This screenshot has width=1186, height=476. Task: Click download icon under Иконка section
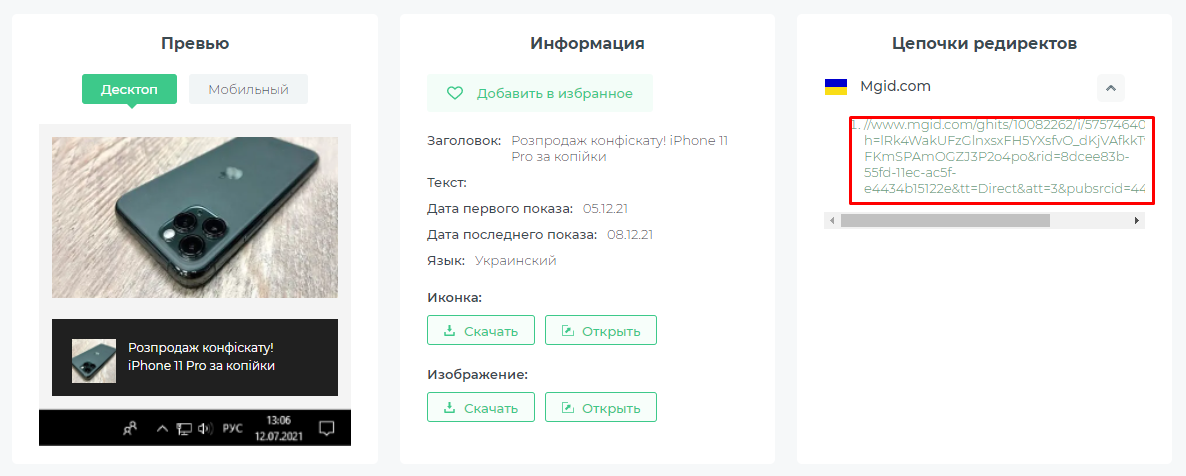coord(449,331)
